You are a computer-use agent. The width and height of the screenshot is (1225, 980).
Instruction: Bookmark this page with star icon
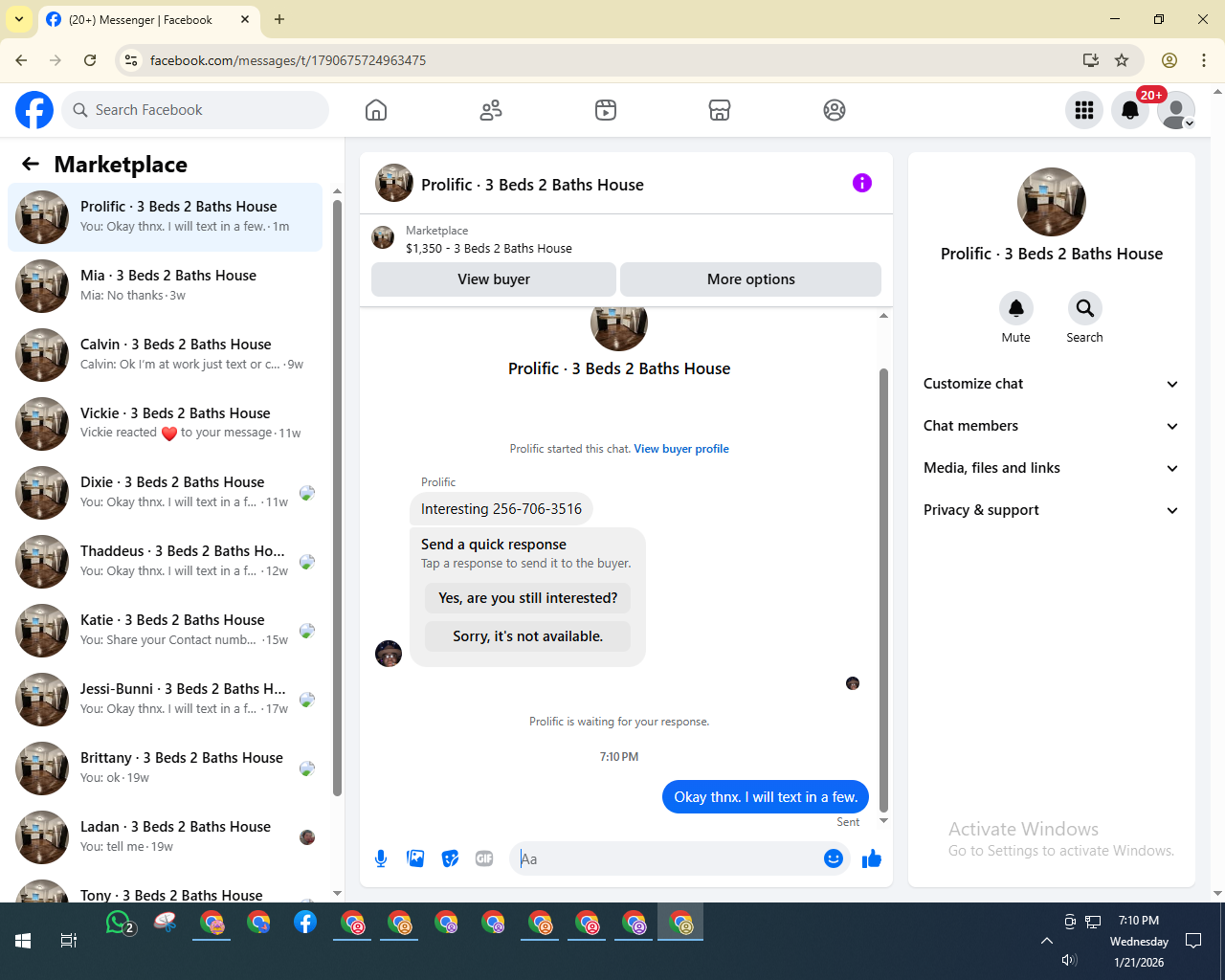pos(1122,60)
